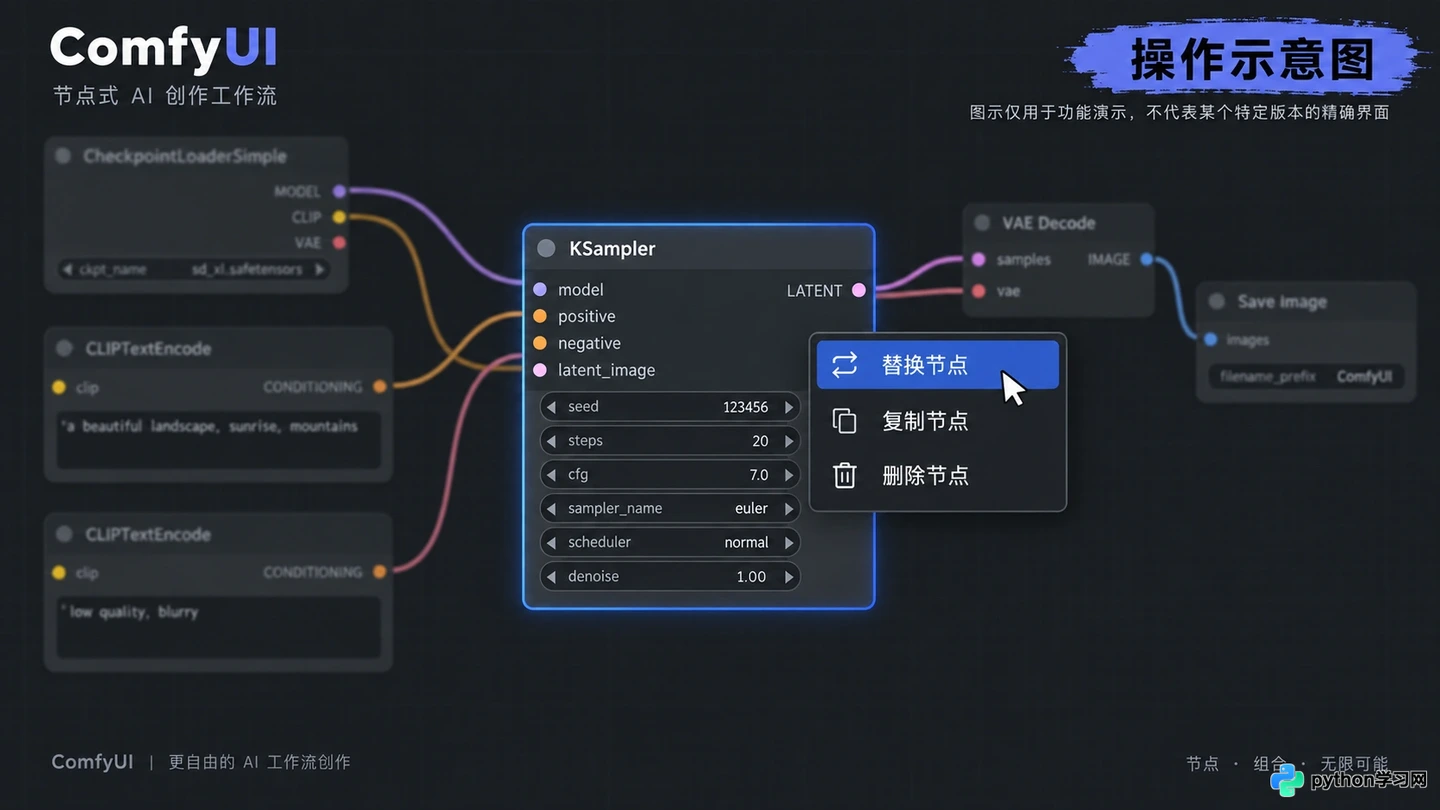This screenshot has height=810, width=1440.
Task: Click the positive input port on KSampler
Action: point(540,316)
